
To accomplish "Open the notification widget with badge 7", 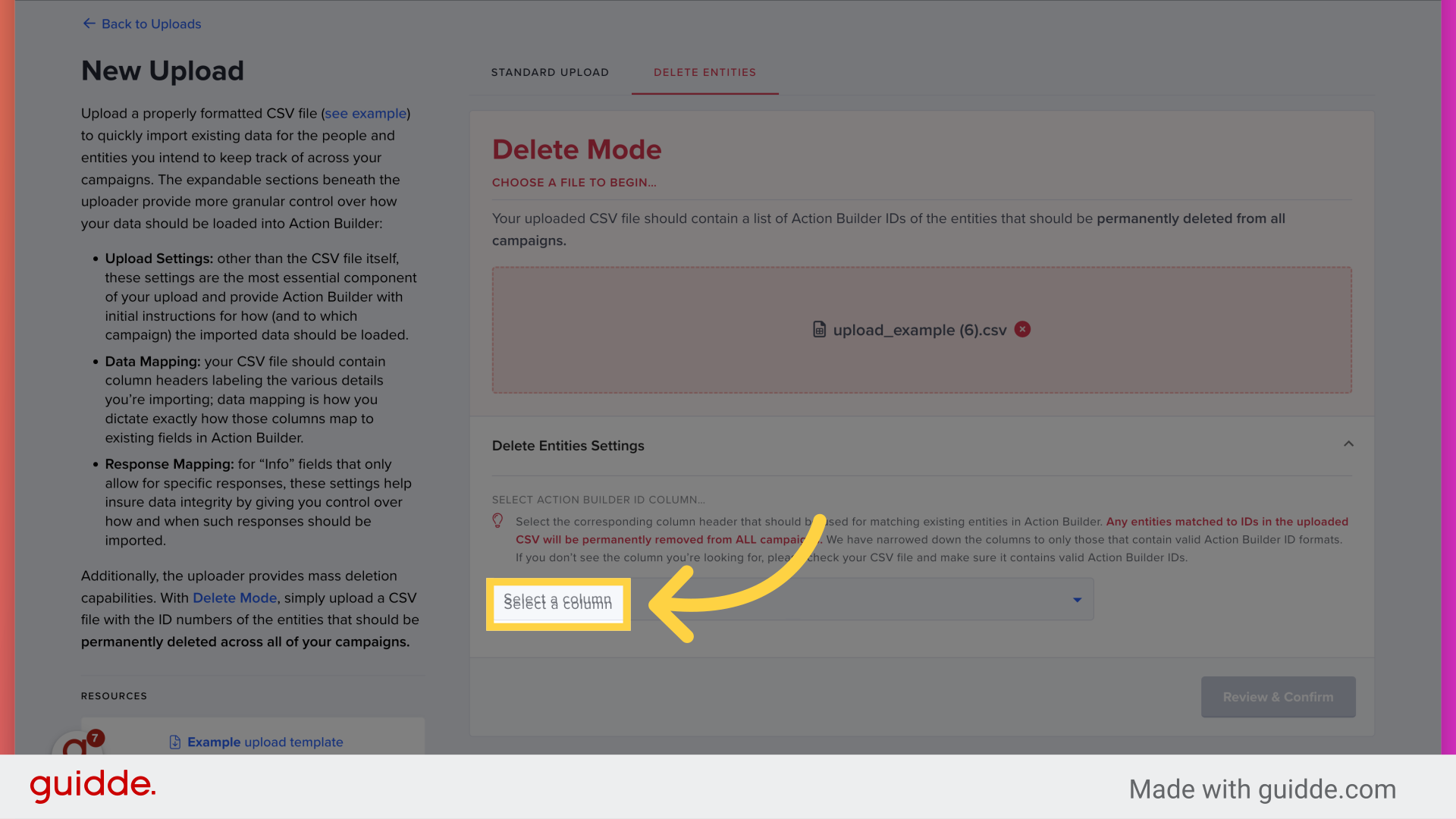I will [78, 743].
